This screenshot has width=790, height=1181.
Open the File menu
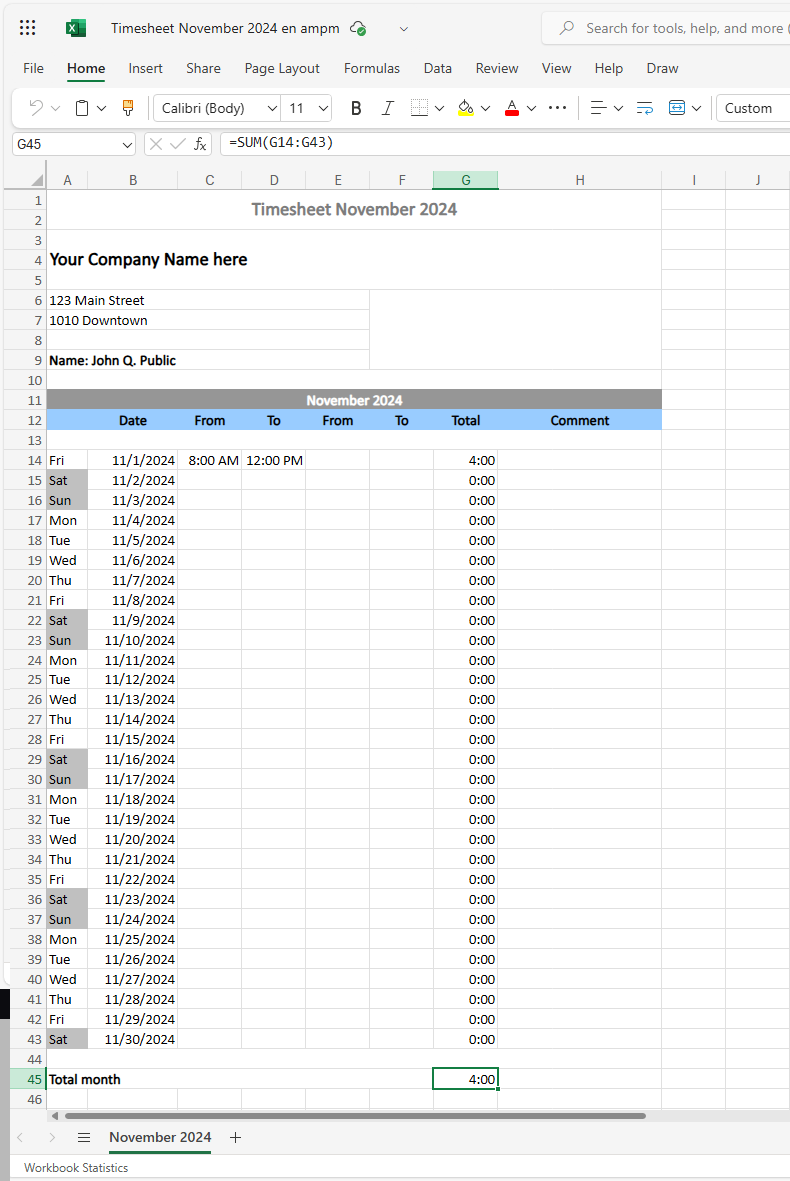pyautogui.click(x=33, y=68)
